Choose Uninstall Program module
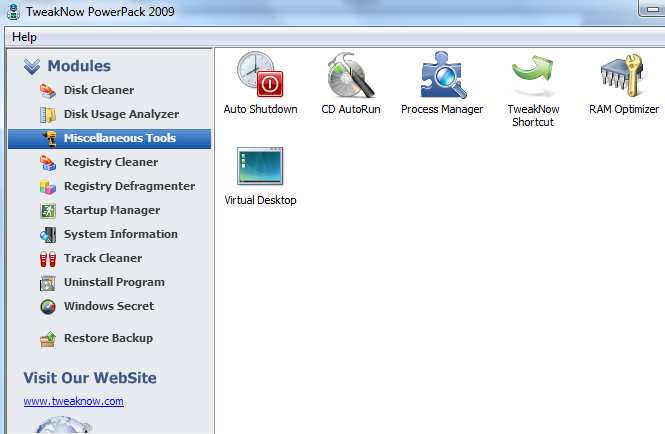 [x=114, y=282]
